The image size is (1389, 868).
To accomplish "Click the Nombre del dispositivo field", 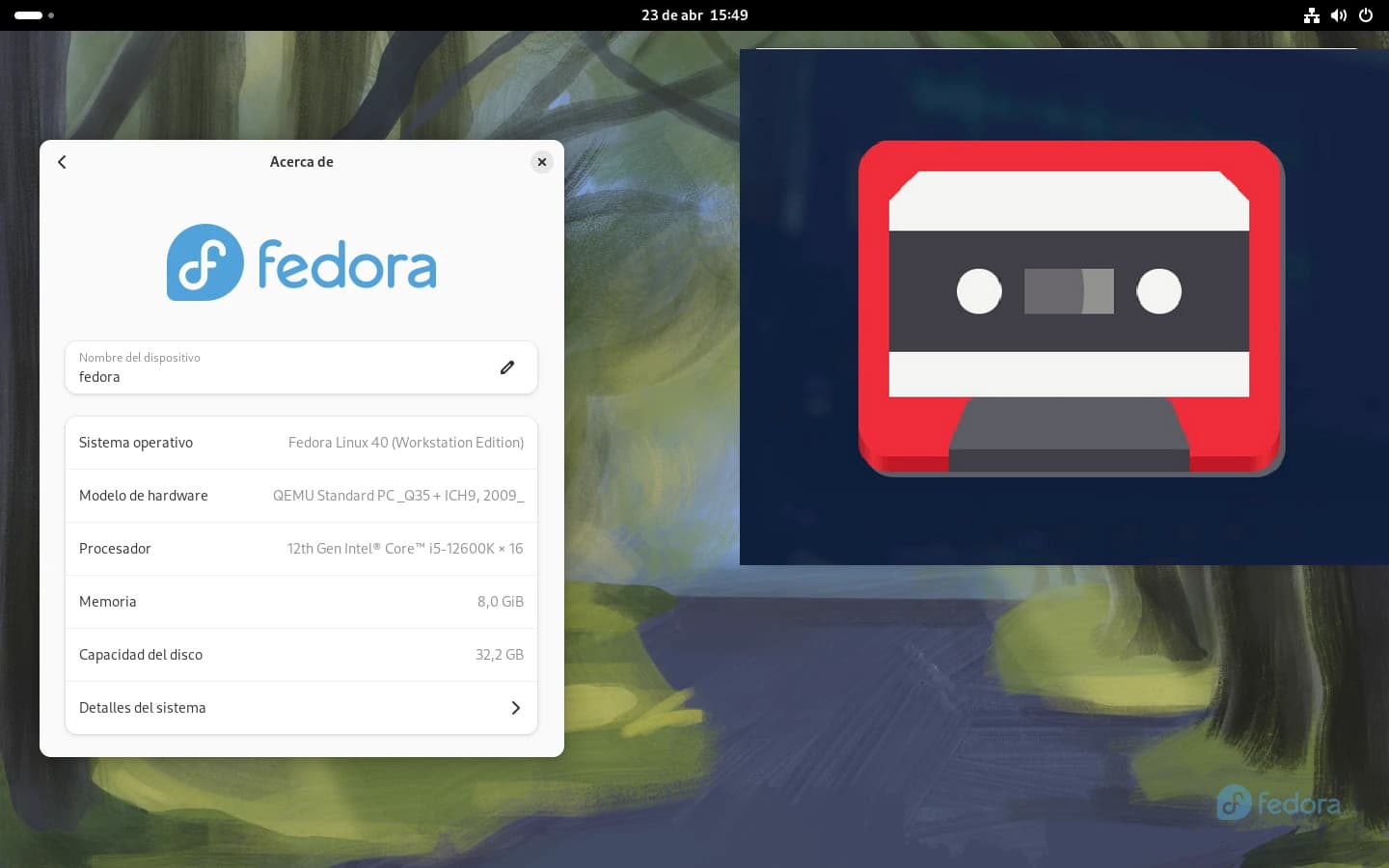I will click(x=301, y=367).
